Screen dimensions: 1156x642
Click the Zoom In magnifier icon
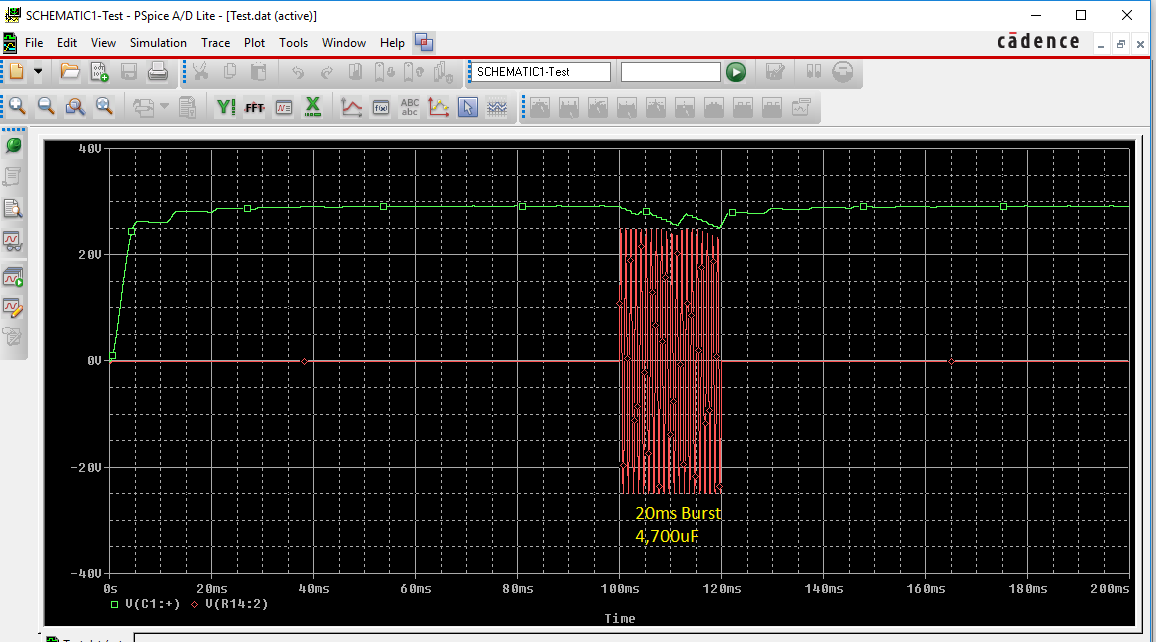coord(16,107)
